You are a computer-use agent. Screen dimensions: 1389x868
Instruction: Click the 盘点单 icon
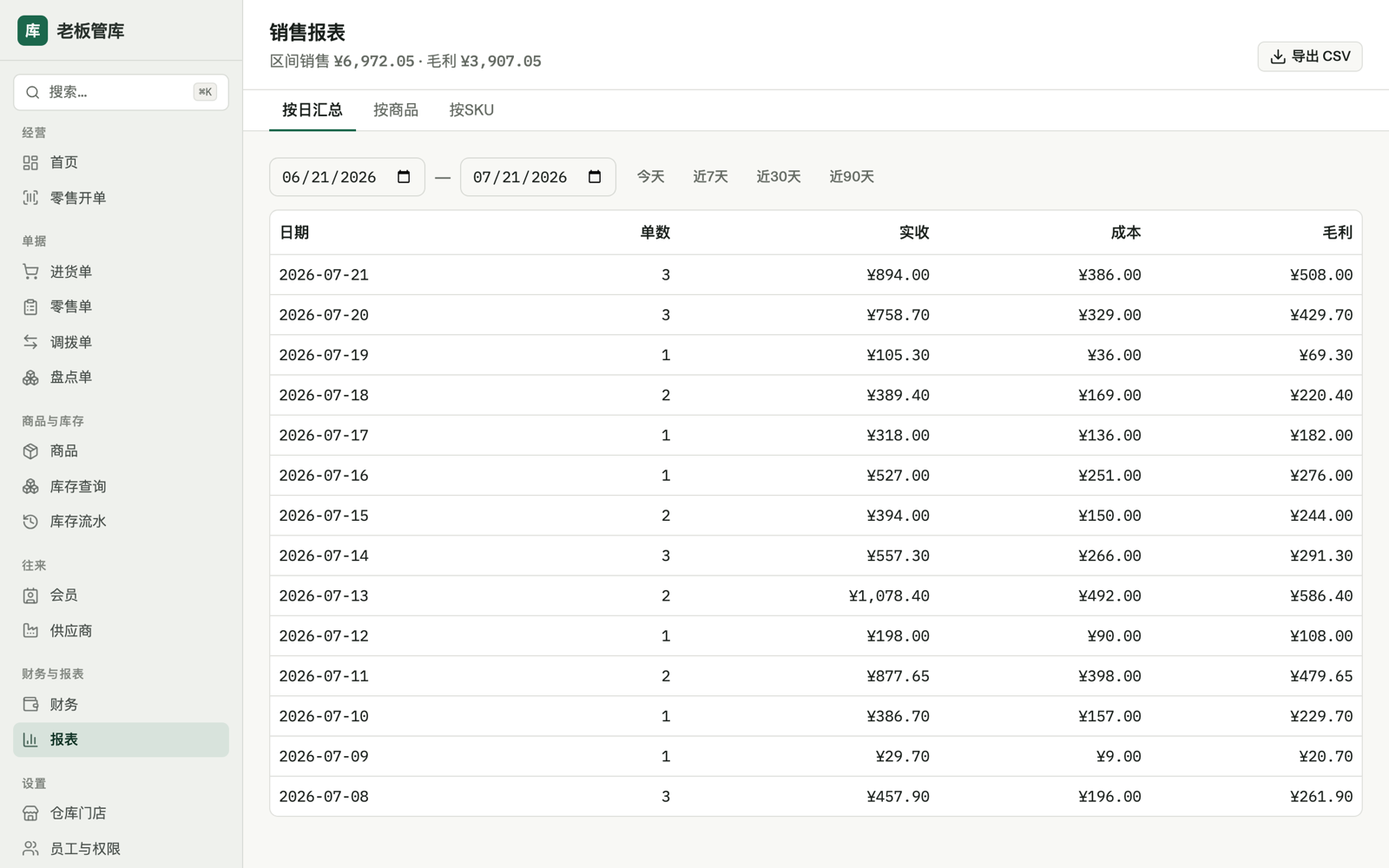30,378
